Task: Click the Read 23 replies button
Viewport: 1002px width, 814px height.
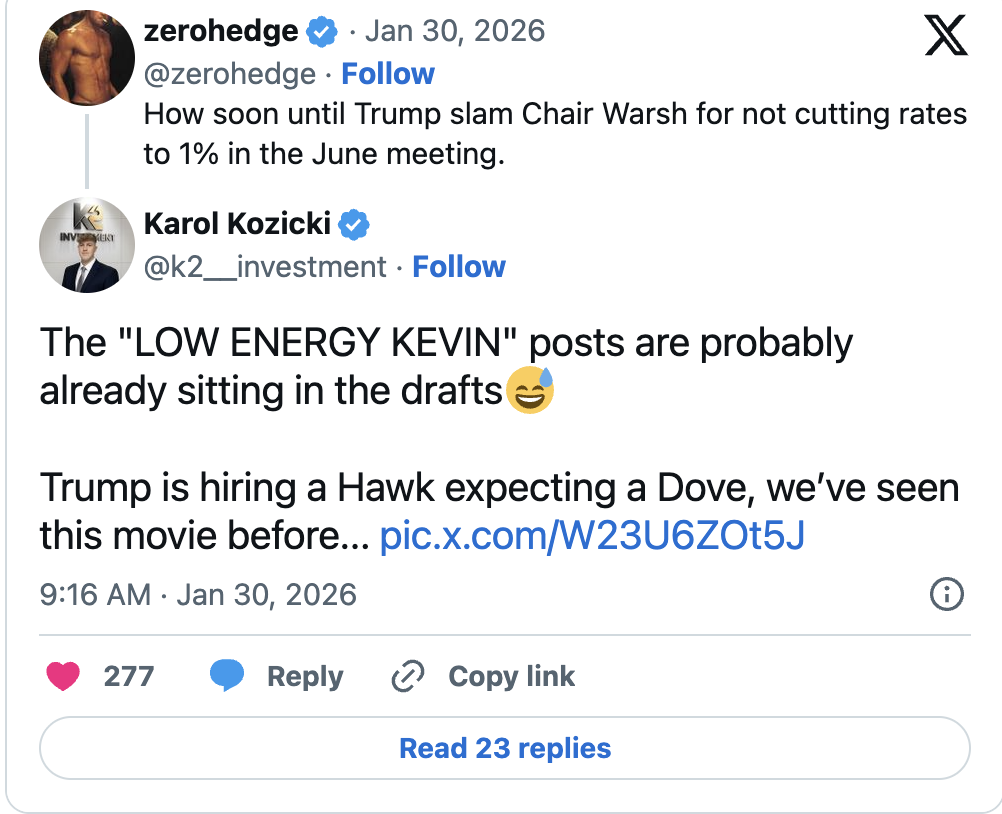Action: point(505,748)
